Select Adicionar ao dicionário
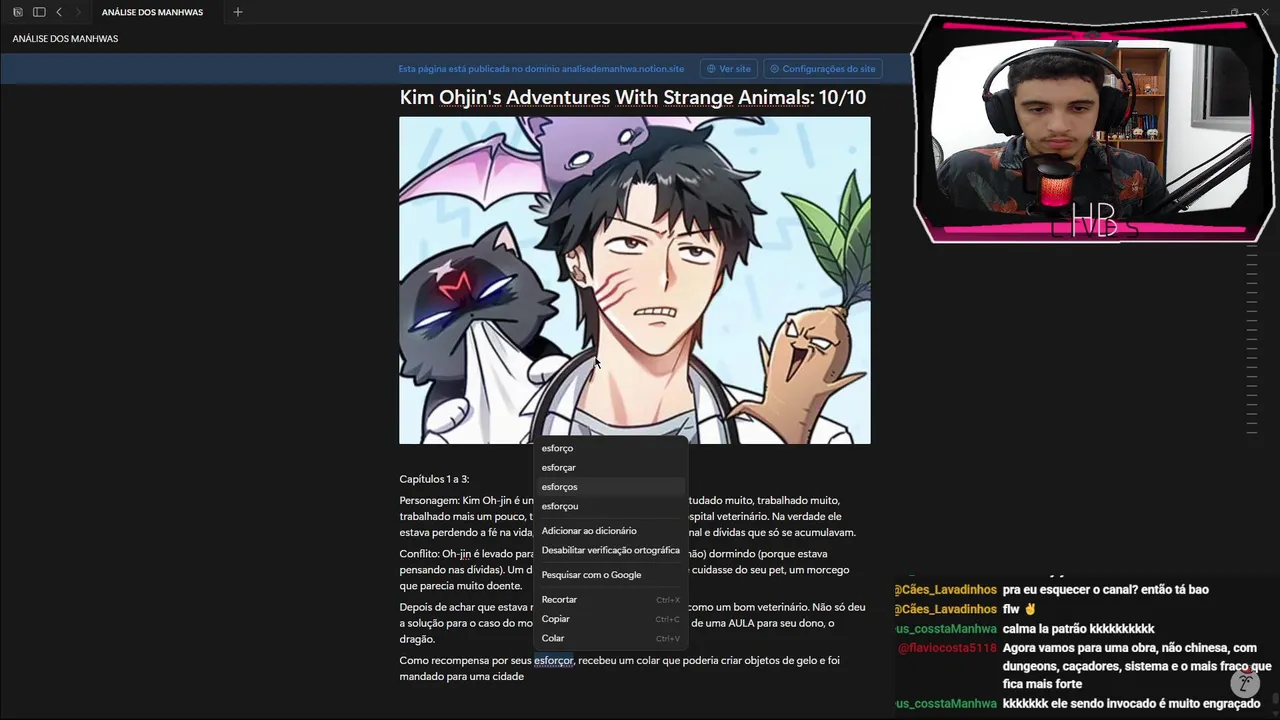This screenshot has height=720, width=1280. [x=610, y=531]
